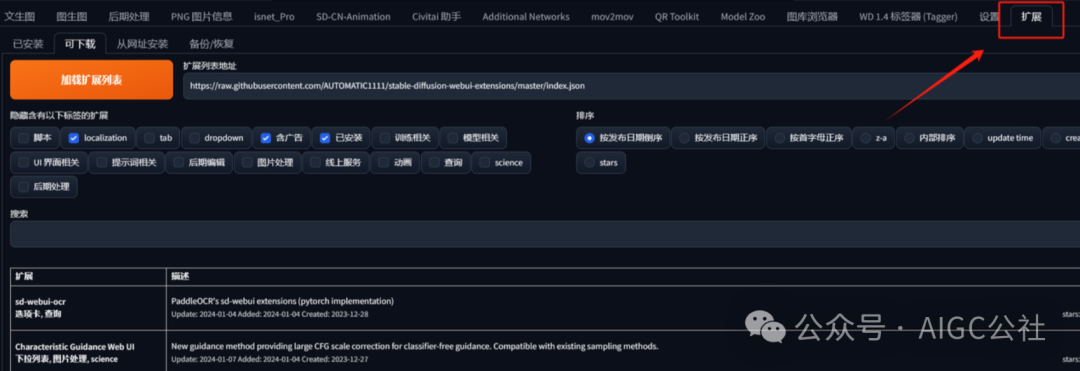Check the science tag checkbox
Image resolution: width=1080 pixels, height=371 pixels.
click(485, 162)
